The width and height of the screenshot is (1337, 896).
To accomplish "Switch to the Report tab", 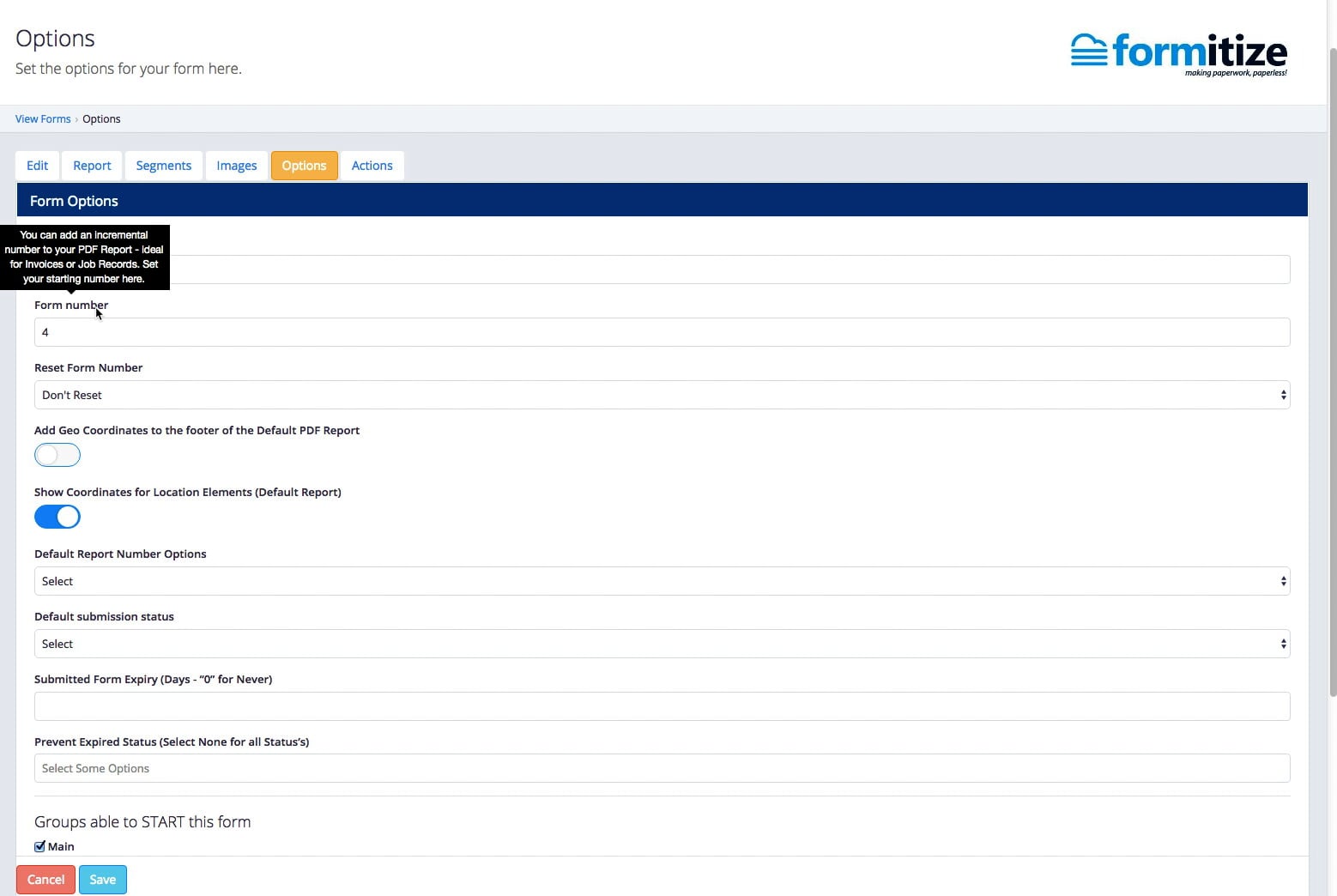I will coord(92,166).
